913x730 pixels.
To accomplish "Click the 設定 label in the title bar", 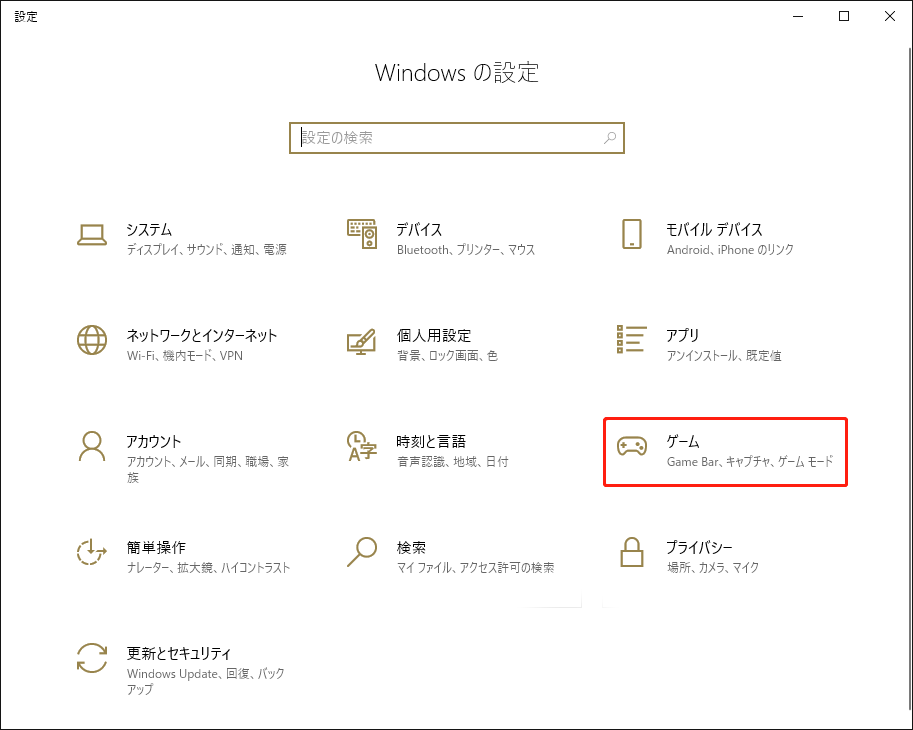I will click(27, 16).
